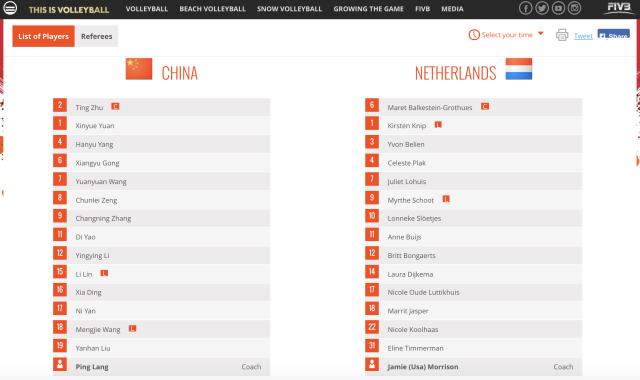Viewport: 640px width, 380px height.
Task: Open the Media menu item
Action: pos(452,9)
